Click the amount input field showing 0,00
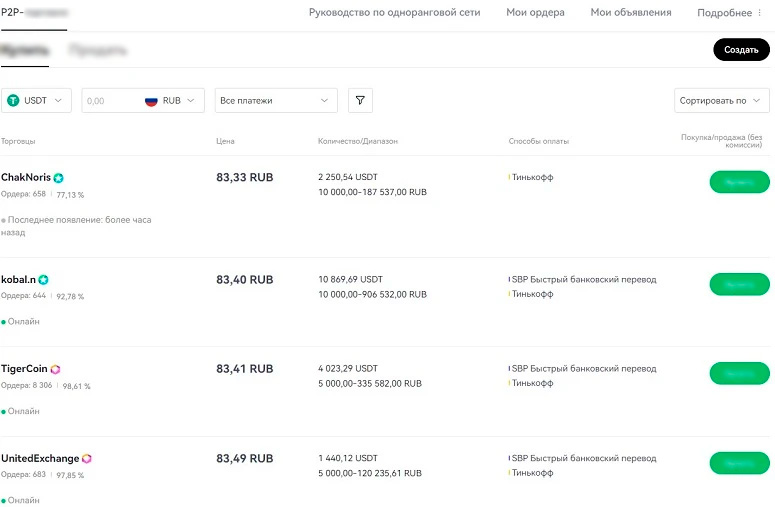 coord(110,100)
